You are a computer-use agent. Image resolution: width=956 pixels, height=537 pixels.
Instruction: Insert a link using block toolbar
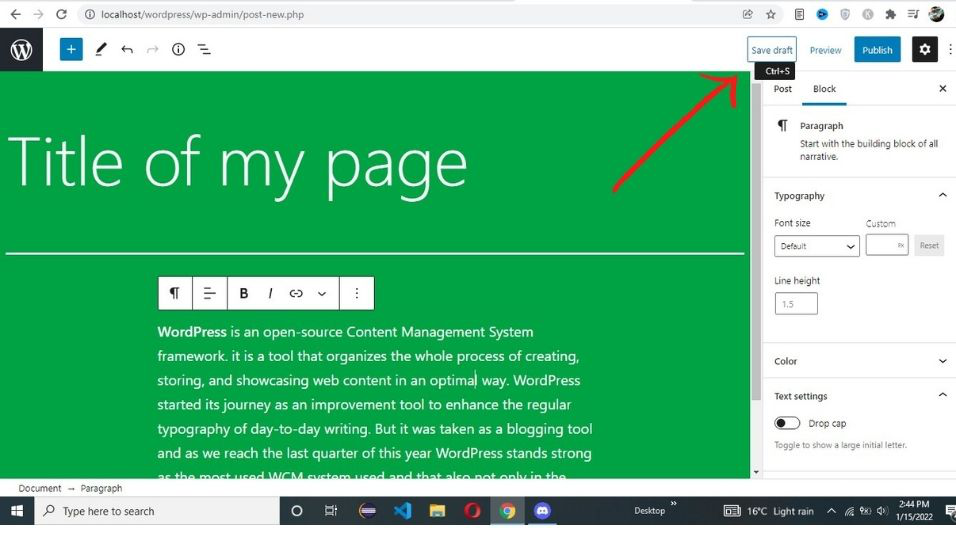pos(296,293)
